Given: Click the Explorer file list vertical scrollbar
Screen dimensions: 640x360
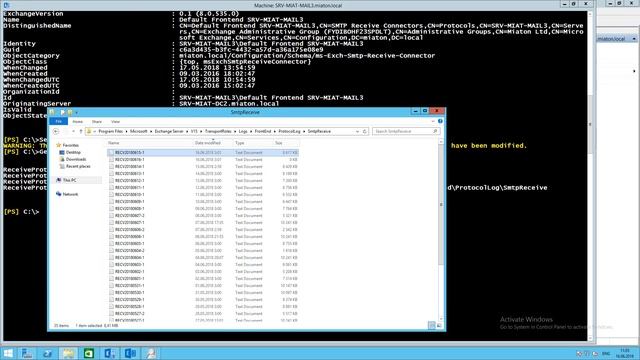Looking at the screenshot, I should [441, 204].
